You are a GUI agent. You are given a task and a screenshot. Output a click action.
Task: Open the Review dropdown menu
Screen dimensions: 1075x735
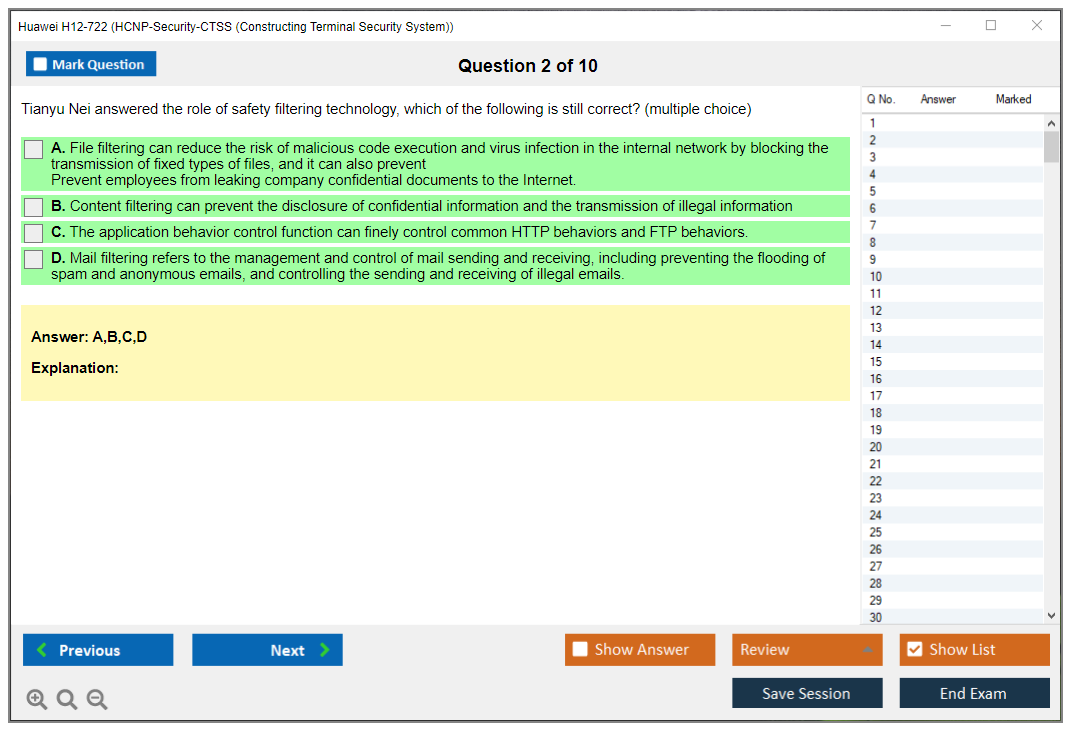tap(806, 650)
